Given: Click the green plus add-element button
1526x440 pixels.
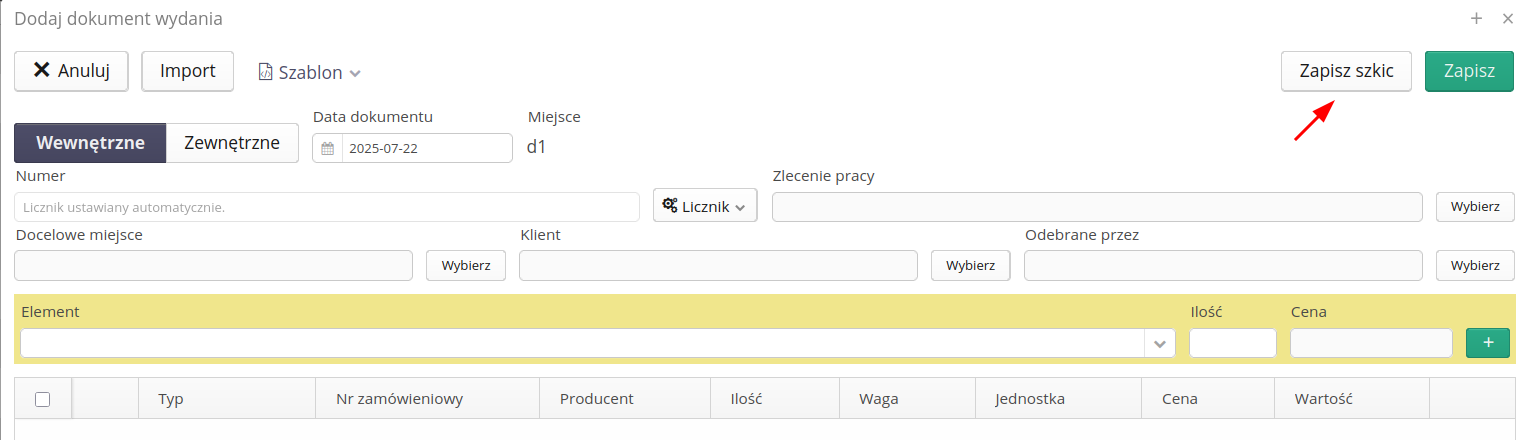Looking at the screenshot, I should click(x=1487, y=342).
